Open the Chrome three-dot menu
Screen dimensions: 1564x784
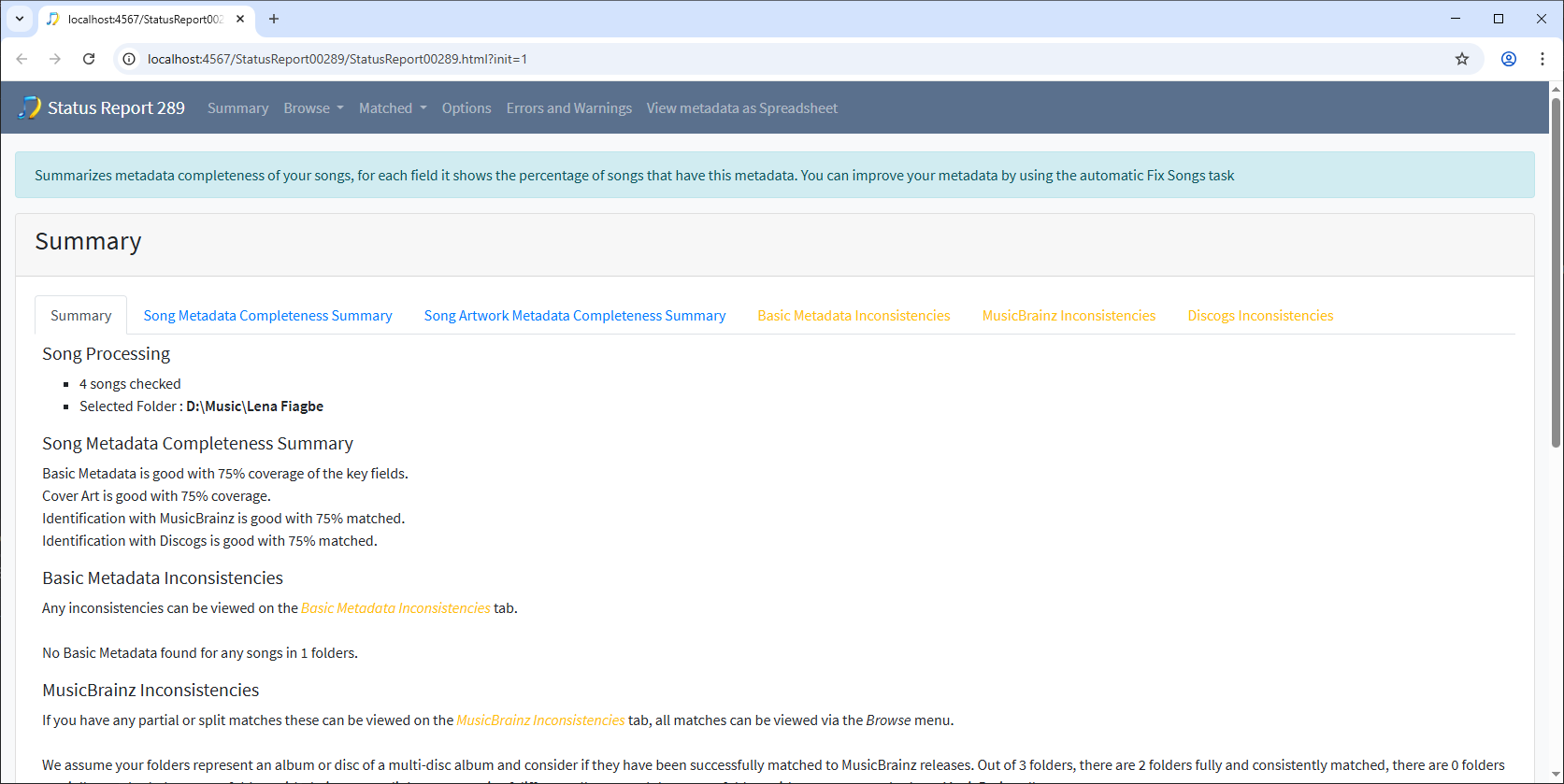tap(1542, 59)
